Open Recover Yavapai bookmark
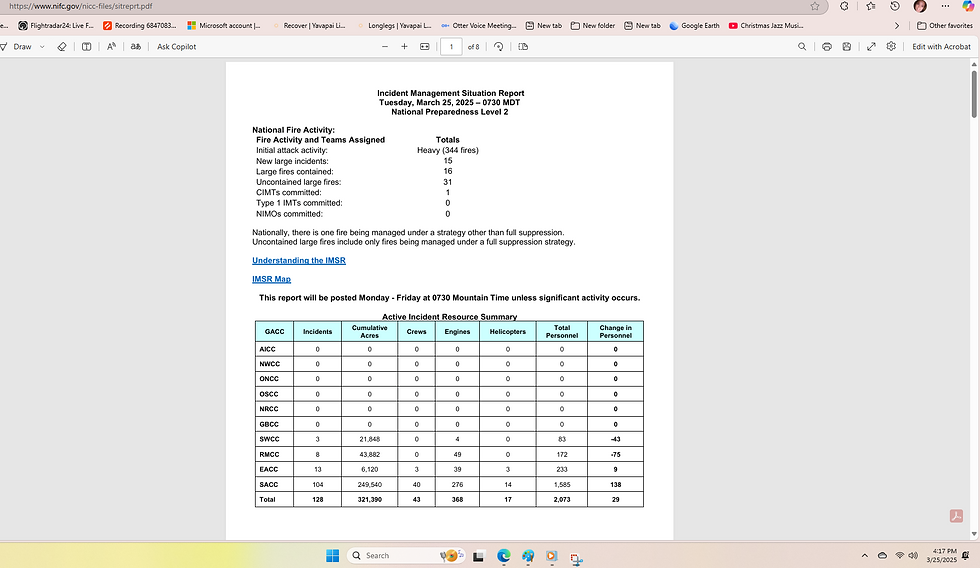This screenshot has width=980, height=568. coord(308,26)
